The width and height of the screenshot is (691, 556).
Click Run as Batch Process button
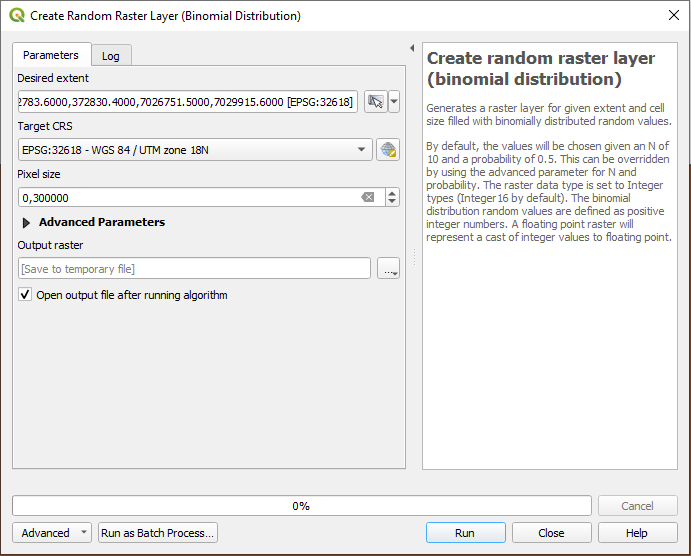[158, 533]
